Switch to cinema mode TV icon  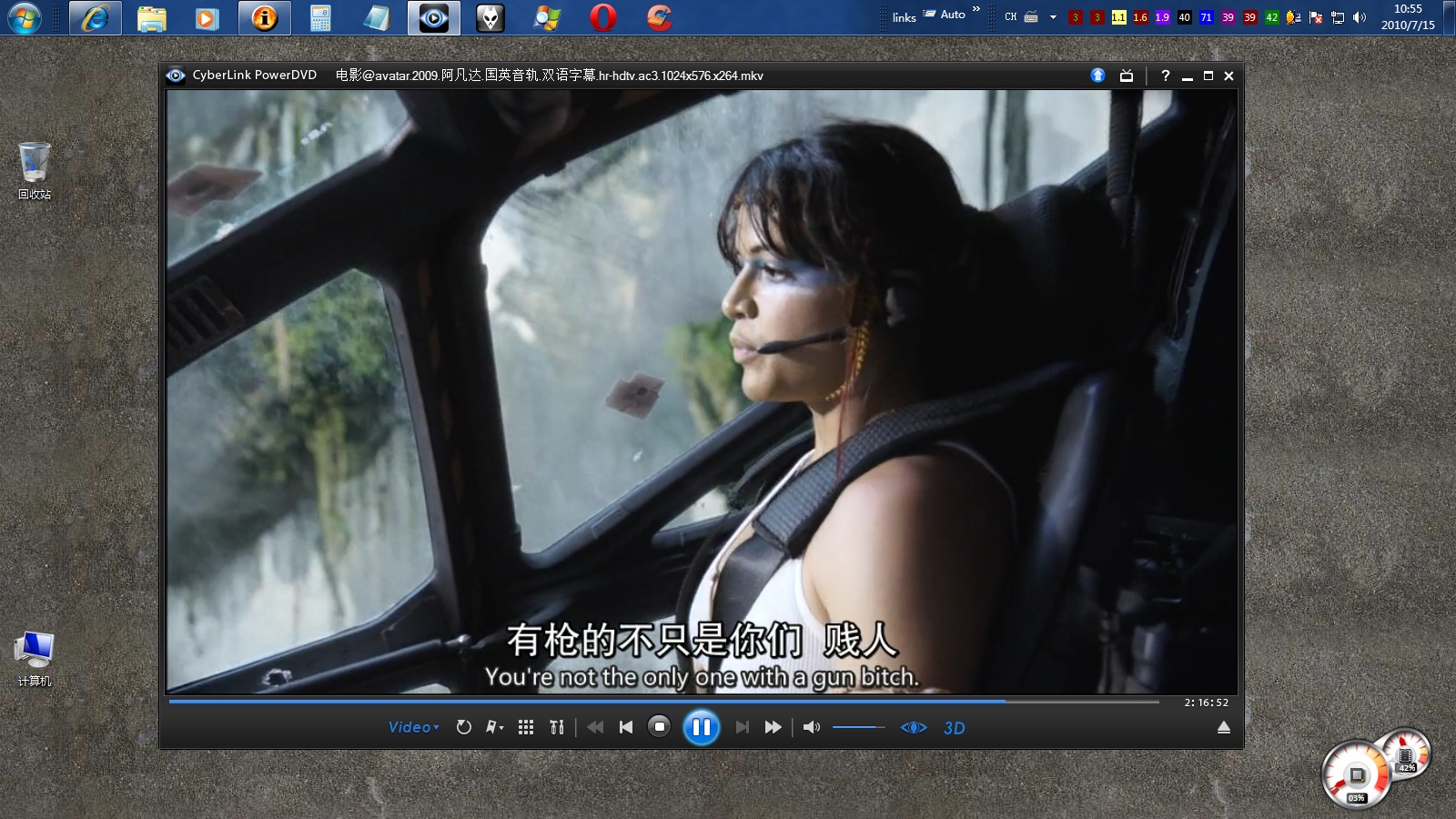point(1127,76)
